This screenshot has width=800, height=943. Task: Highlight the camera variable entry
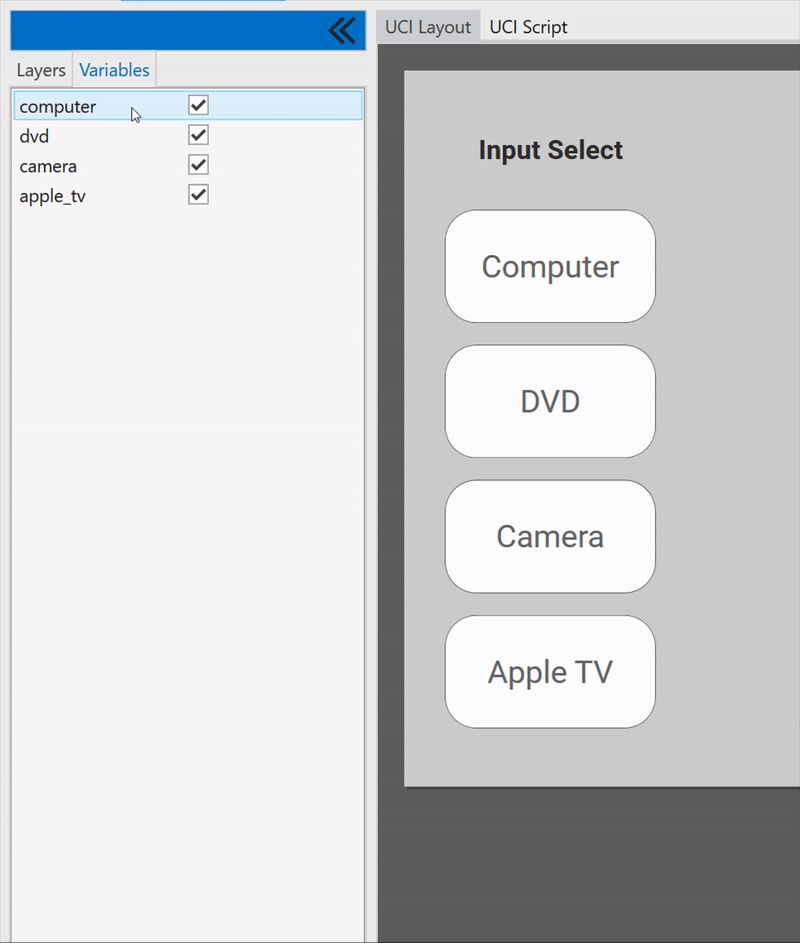(x=48, y=166)
